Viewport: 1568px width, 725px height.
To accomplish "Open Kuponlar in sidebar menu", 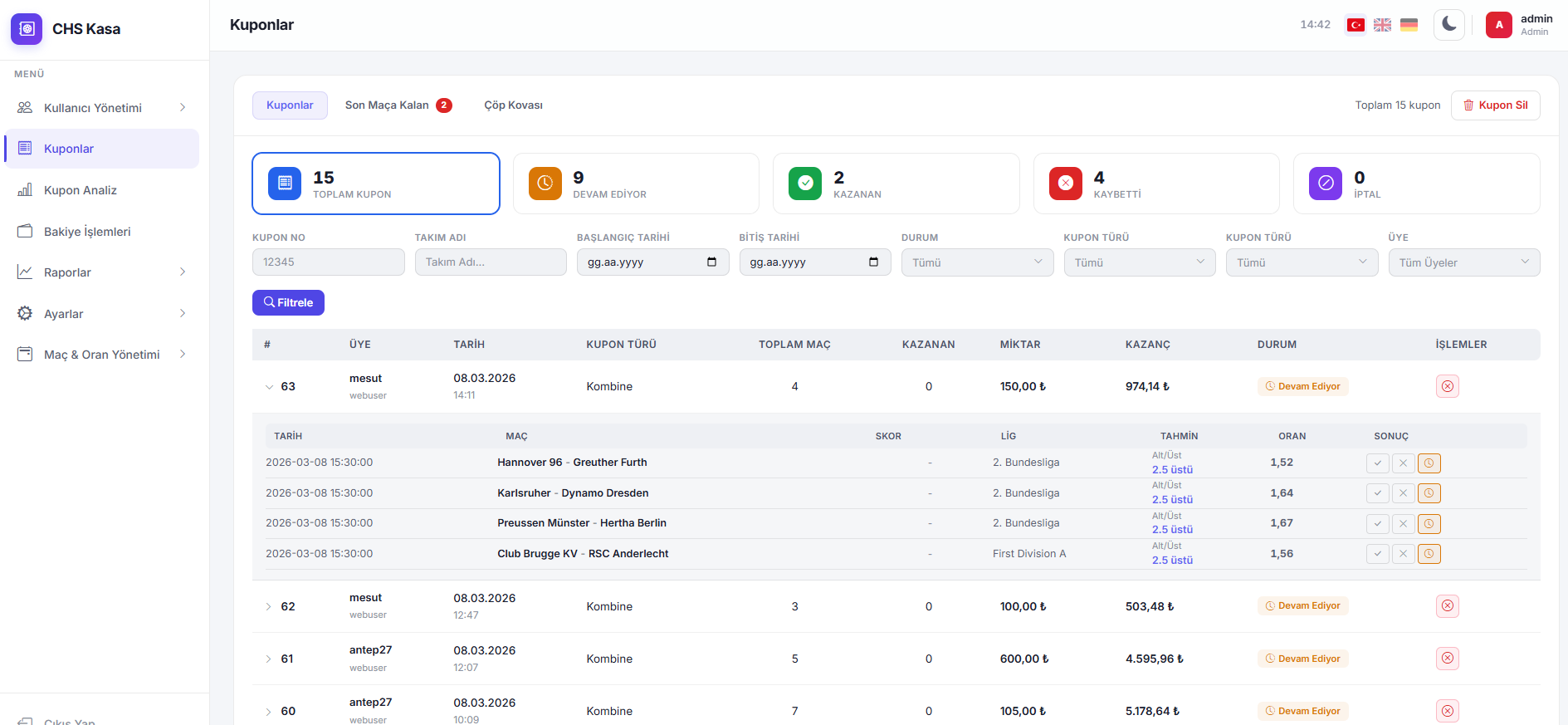I will (101, 149).
